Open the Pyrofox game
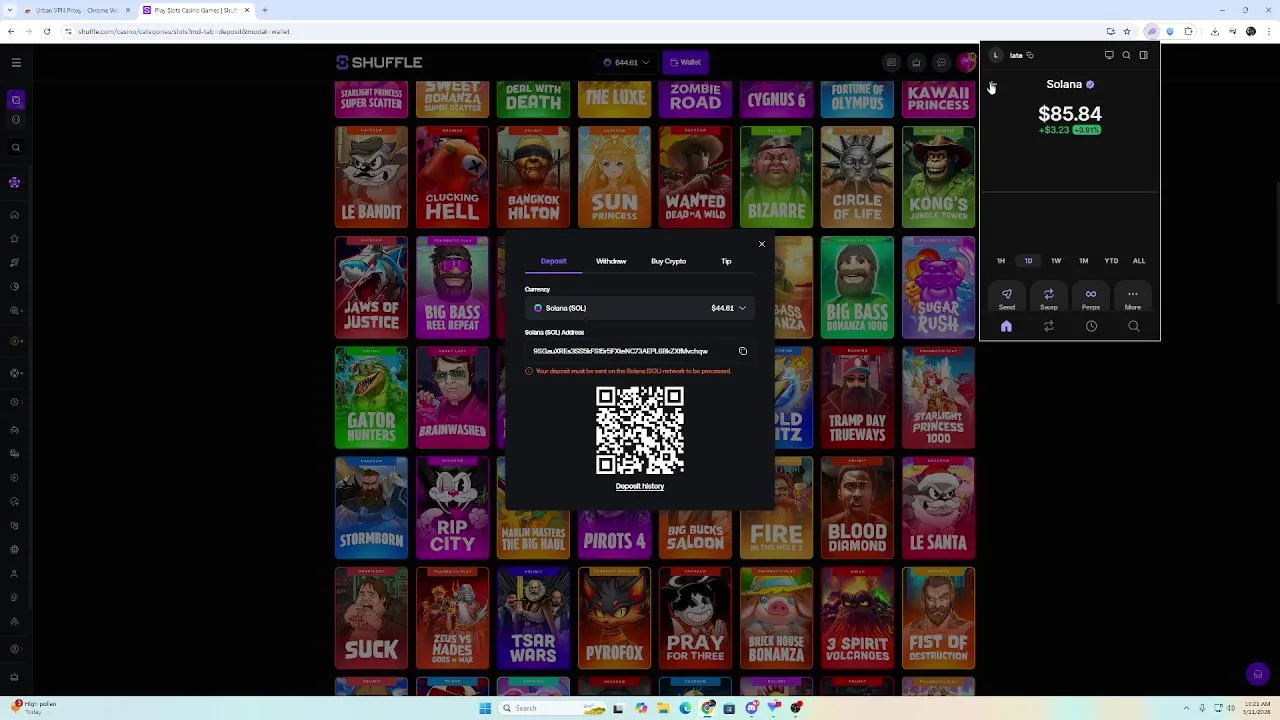This screenshot has width=1280, height=720. 614,618
